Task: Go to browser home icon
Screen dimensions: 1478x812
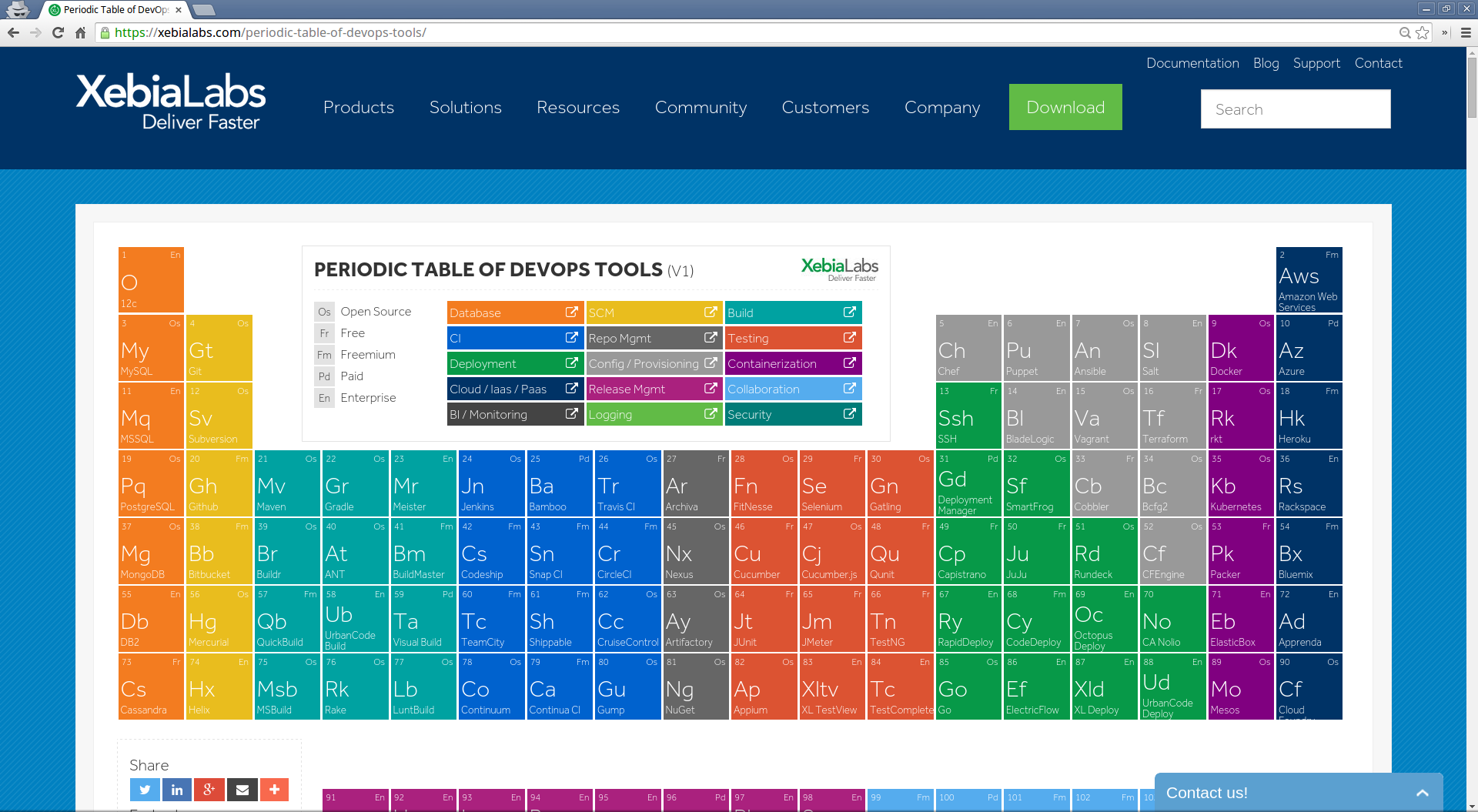Action: coord(80,32)
